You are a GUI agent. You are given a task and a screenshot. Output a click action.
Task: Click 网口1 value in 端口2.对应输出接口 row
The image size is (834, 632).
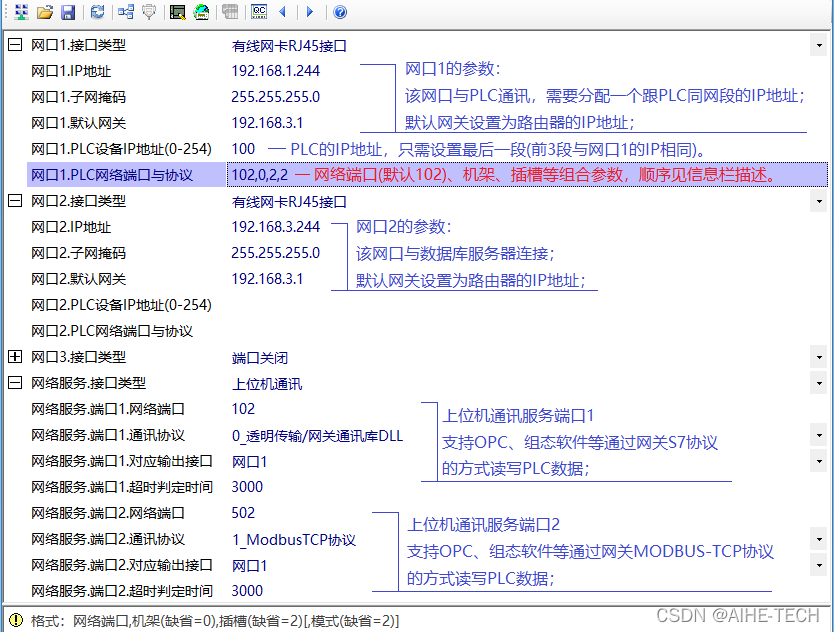point(249,566)
